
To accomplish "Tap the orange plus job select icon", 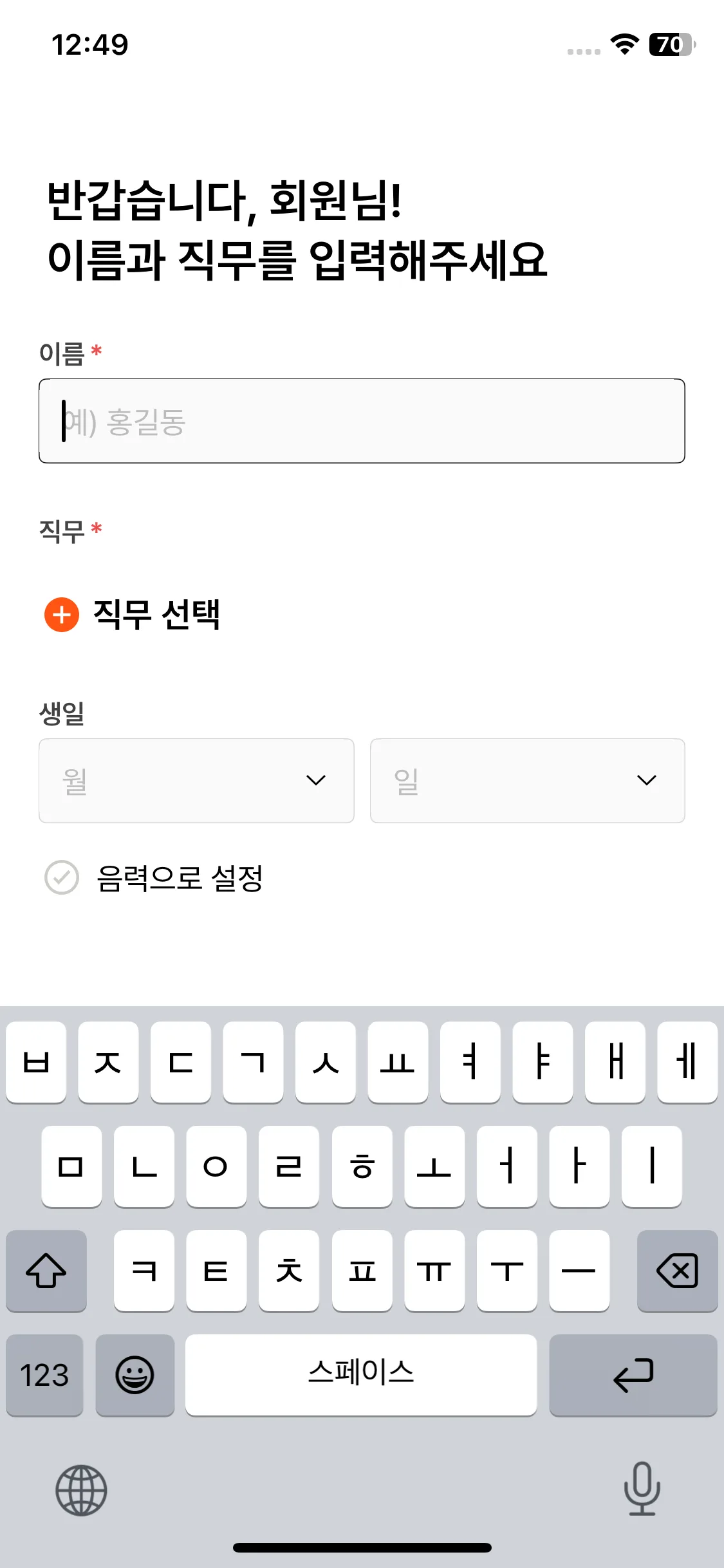I will tap(62, 615).
